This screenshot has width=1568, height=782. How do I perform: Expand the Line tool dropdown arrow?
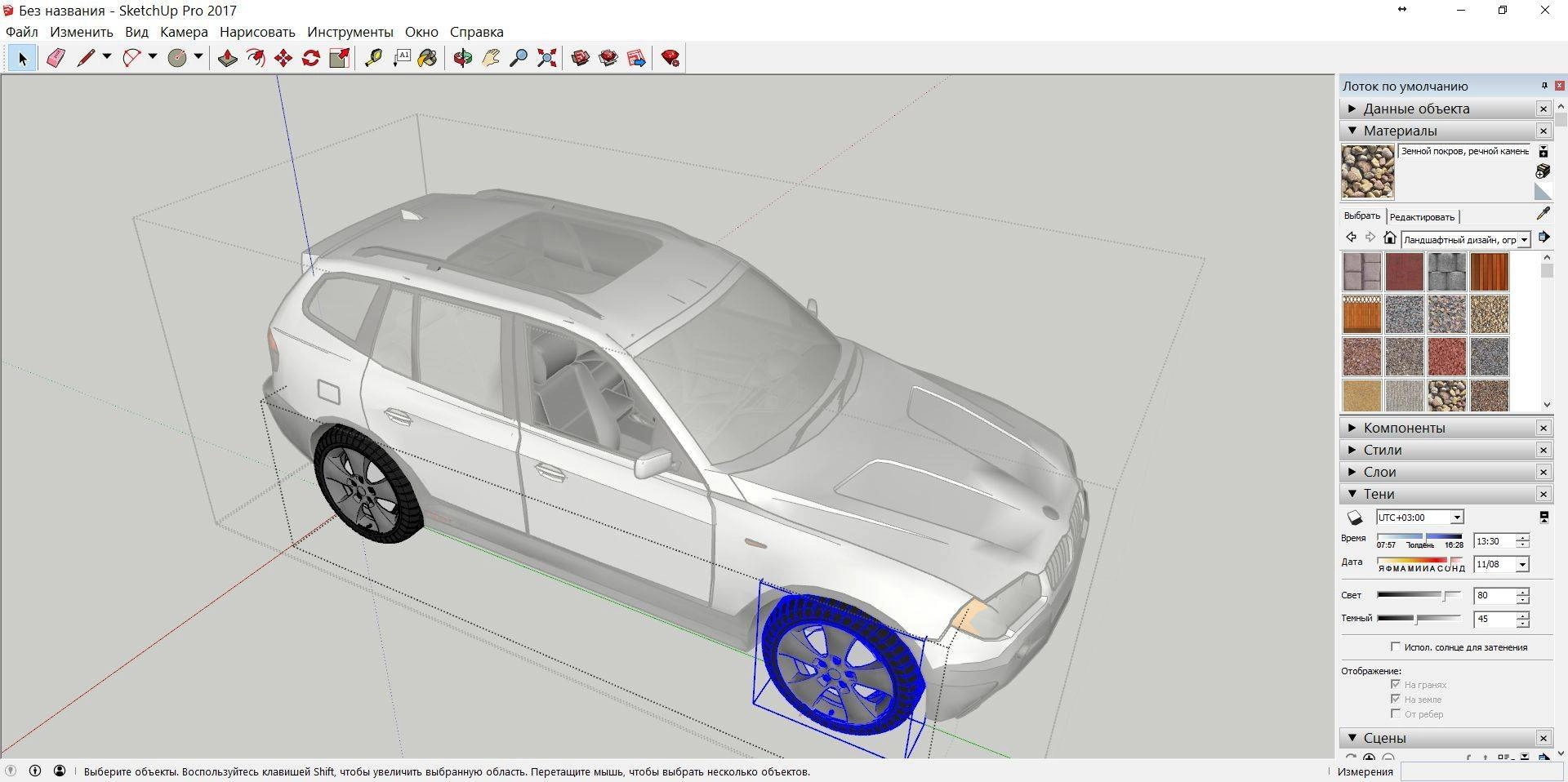point(106,57)
